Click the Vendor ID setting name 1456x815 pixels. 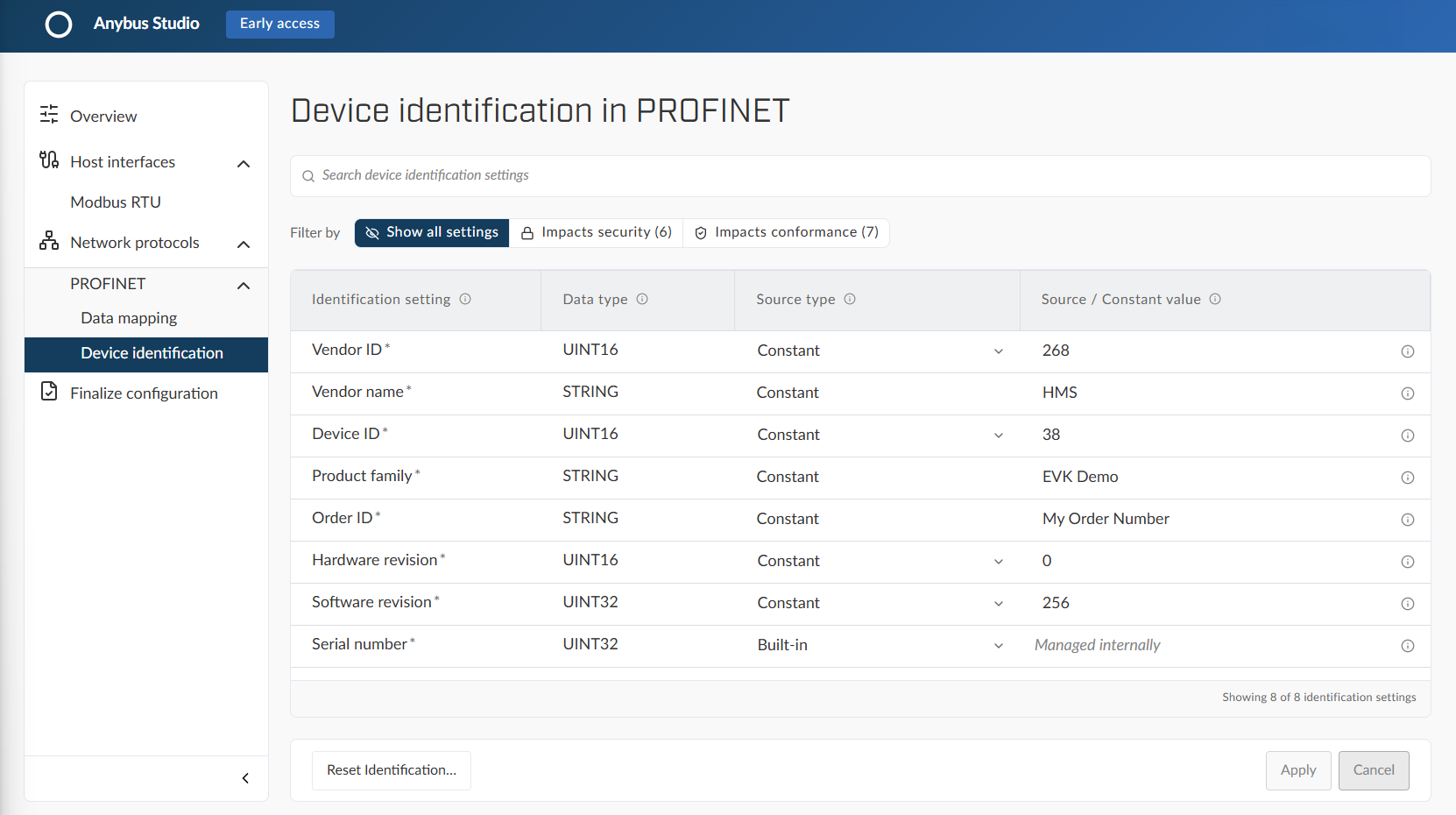coord(347,350)
